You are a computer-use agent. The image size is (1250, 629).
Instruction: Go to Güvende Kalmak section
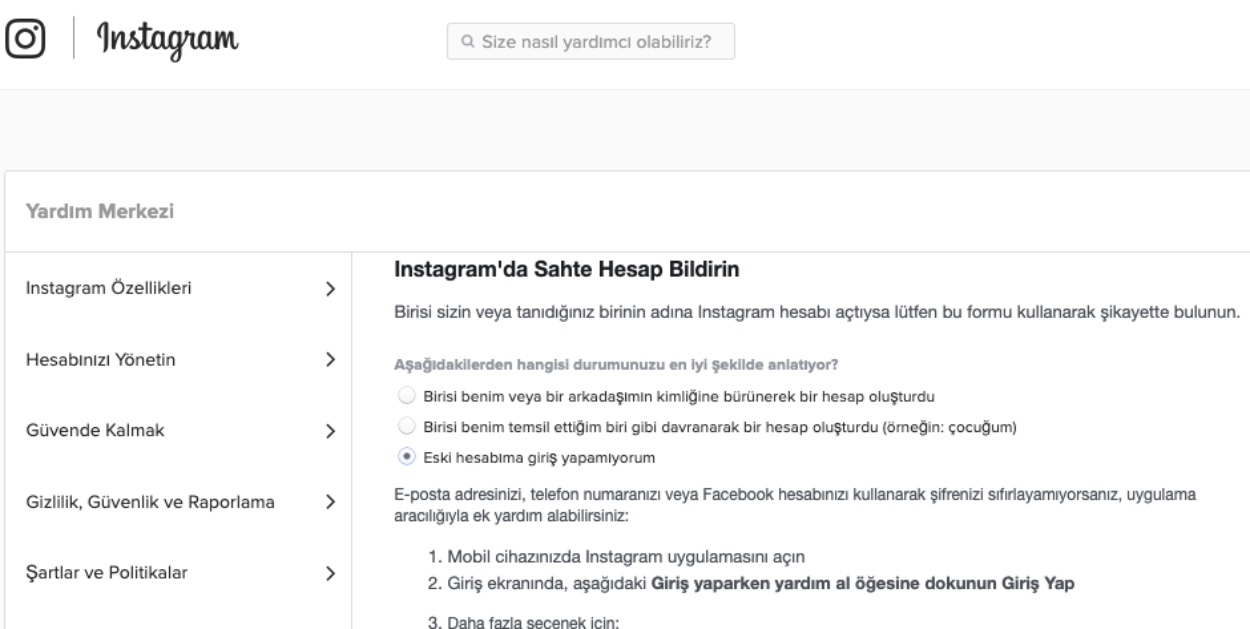click(x=94, y=431)
